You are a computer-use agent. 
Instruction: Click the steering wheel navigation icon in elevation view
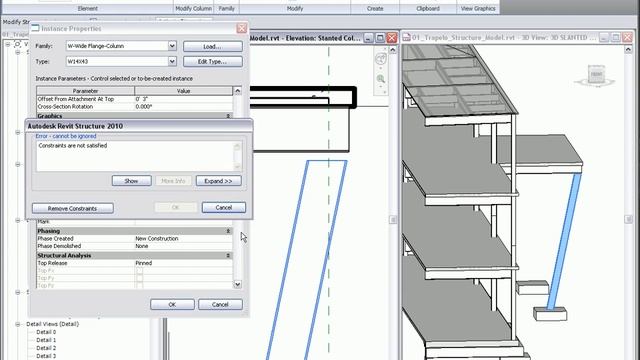[380, 59]
